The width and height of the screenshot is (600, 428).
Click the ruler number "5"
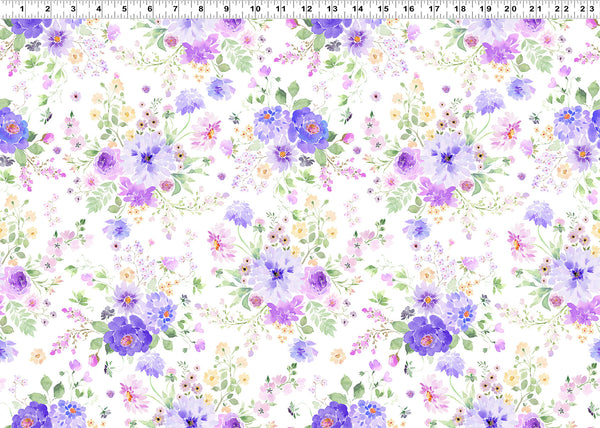(x=124, y=8)
